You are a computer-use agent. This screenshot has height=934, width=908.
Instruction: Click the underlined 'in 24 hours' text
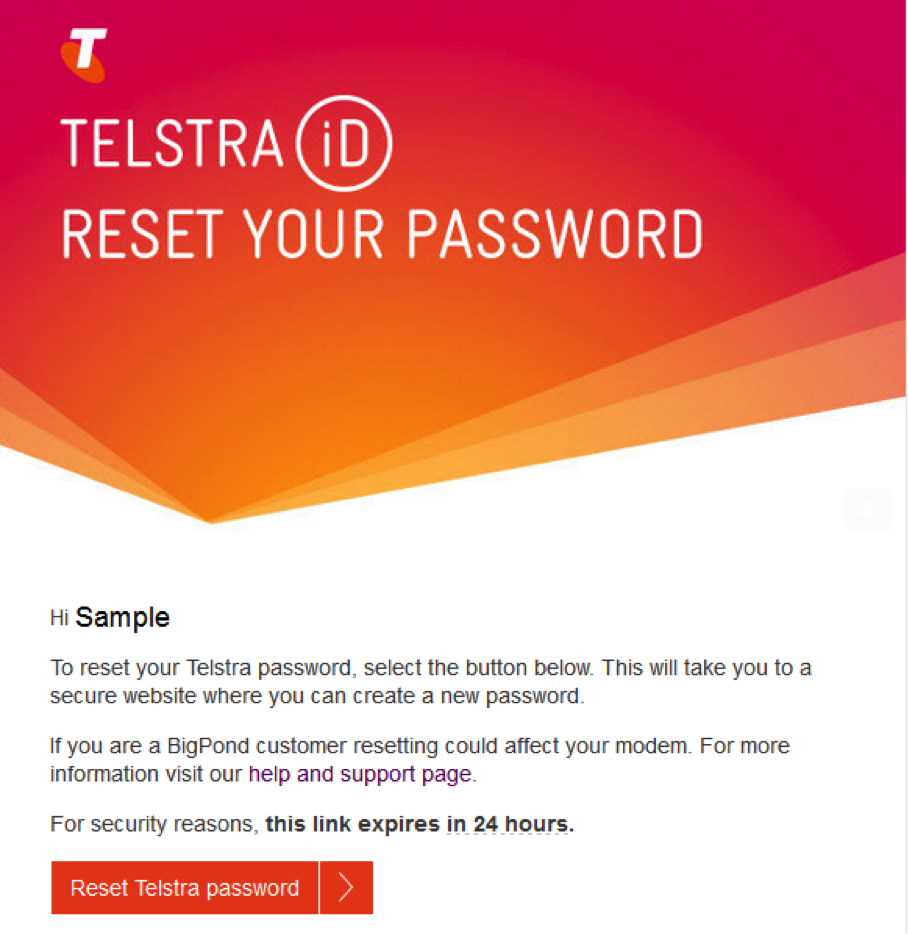click(x=510, y=825)
